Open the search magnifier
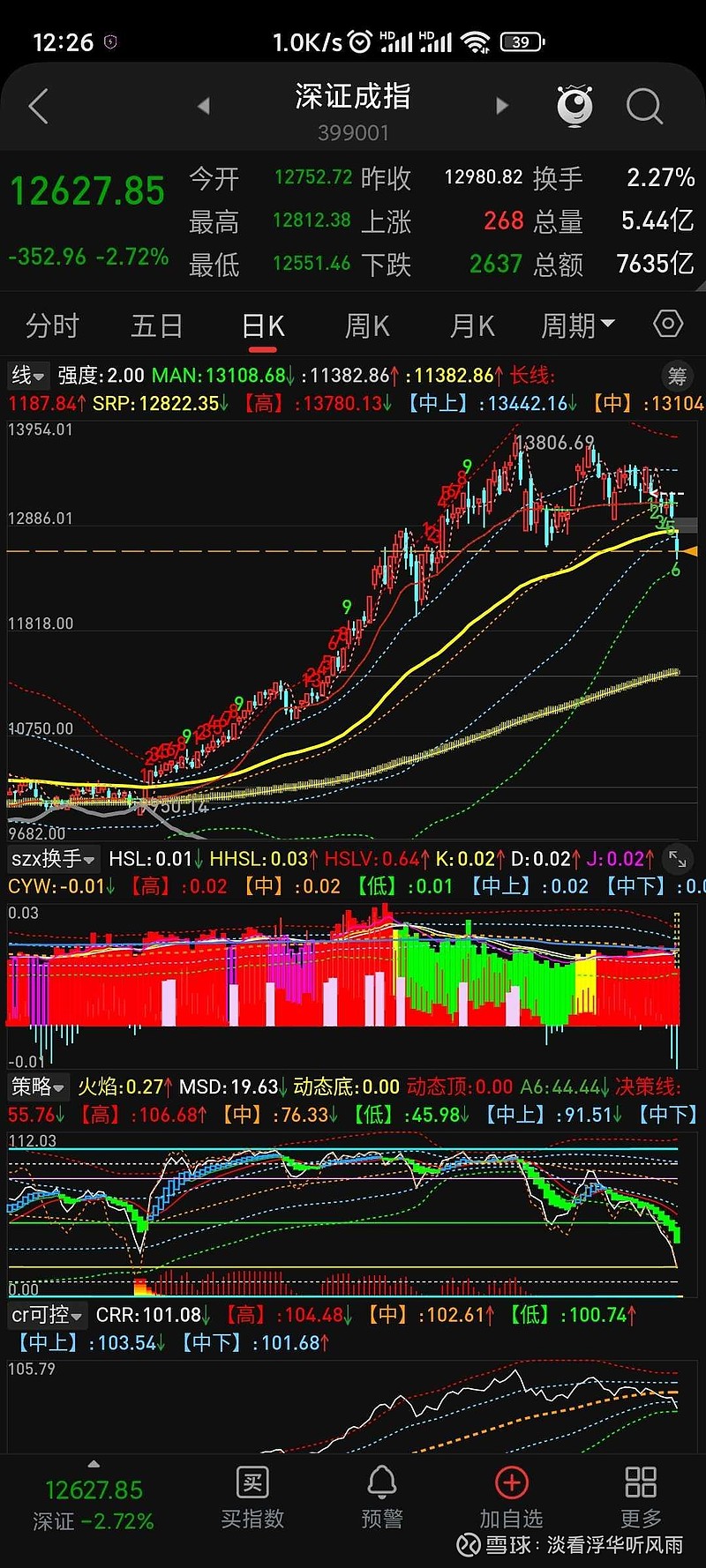The image size is (706, 1568). click(x=644, y=107)
